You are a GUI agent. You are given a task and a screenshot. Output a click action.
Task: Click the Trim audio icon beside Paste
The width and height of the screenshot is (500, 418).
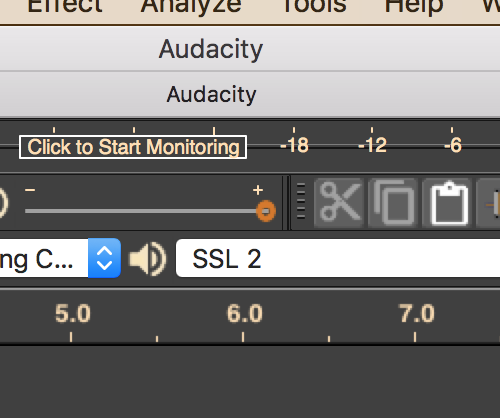click(489, 203)
